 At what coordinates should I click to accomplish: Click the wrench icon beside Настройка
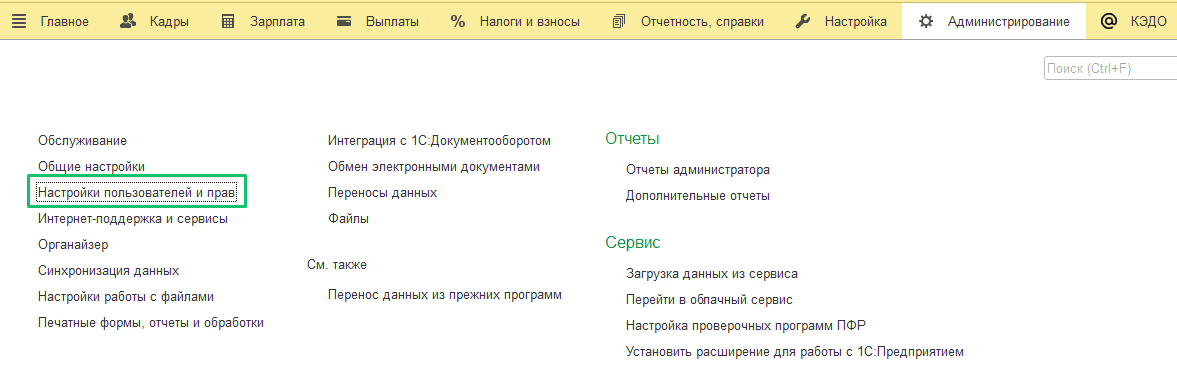pyautogui.click(x=802, y=22)
